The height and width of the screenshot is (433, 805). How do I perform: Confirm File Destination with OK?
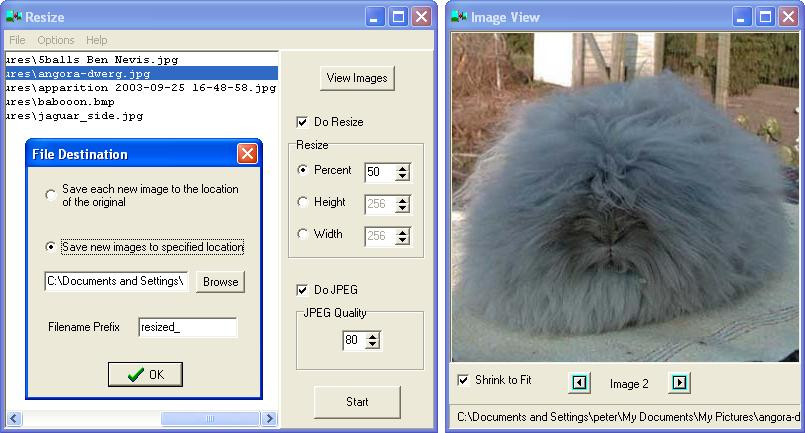pyautogui.click(x=145, y=374)
